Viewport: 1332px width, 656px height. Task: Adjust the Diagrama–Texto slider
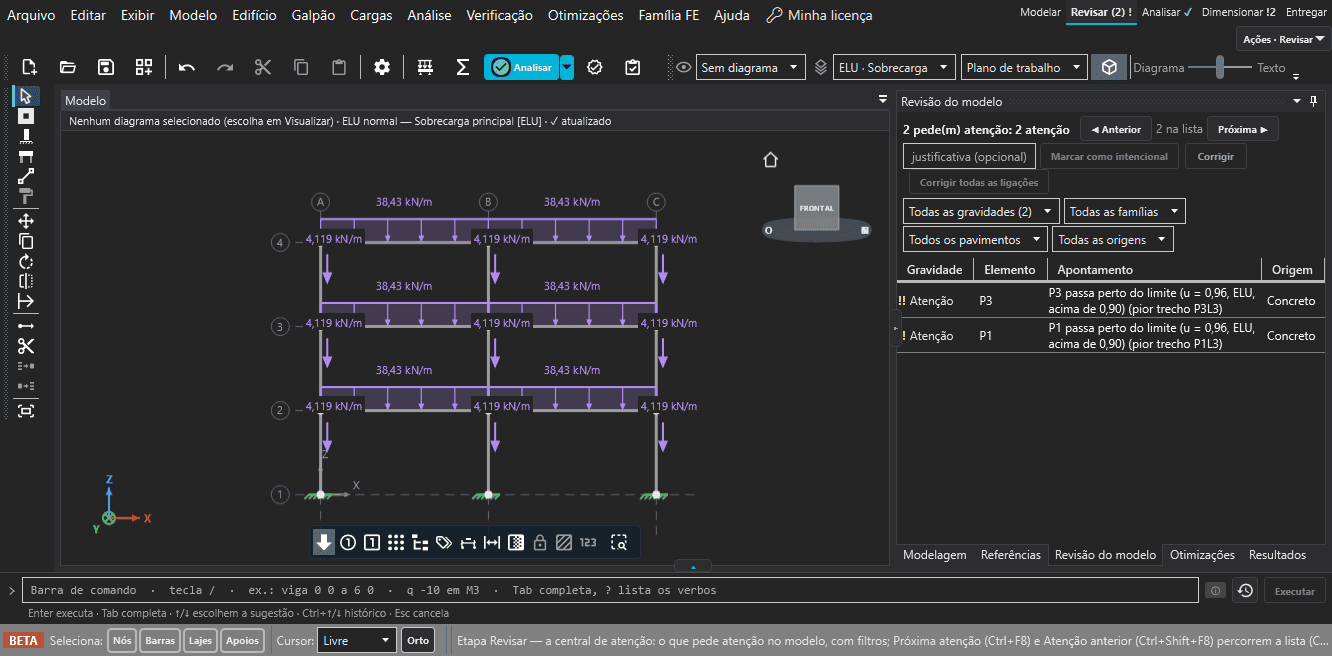click(1220, 68)
